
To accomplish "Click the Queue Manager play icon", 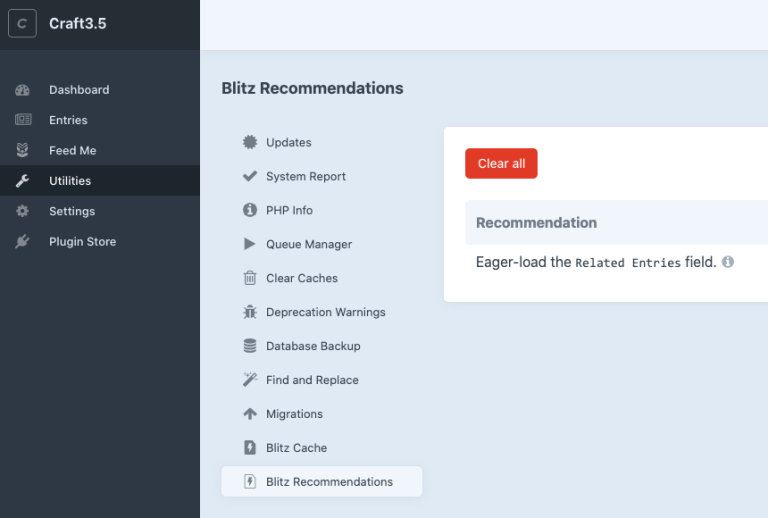I will tap(250, 244).
